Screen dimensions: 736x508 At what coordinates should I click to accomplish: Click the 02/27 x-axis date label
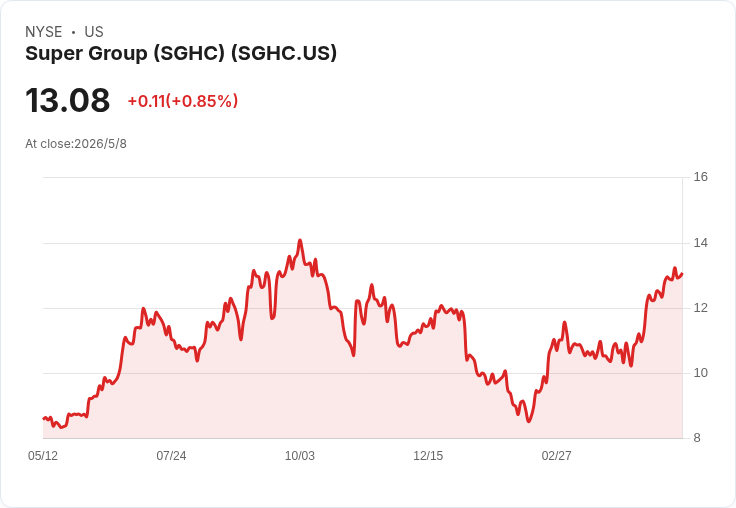click(x=557, y=456)
